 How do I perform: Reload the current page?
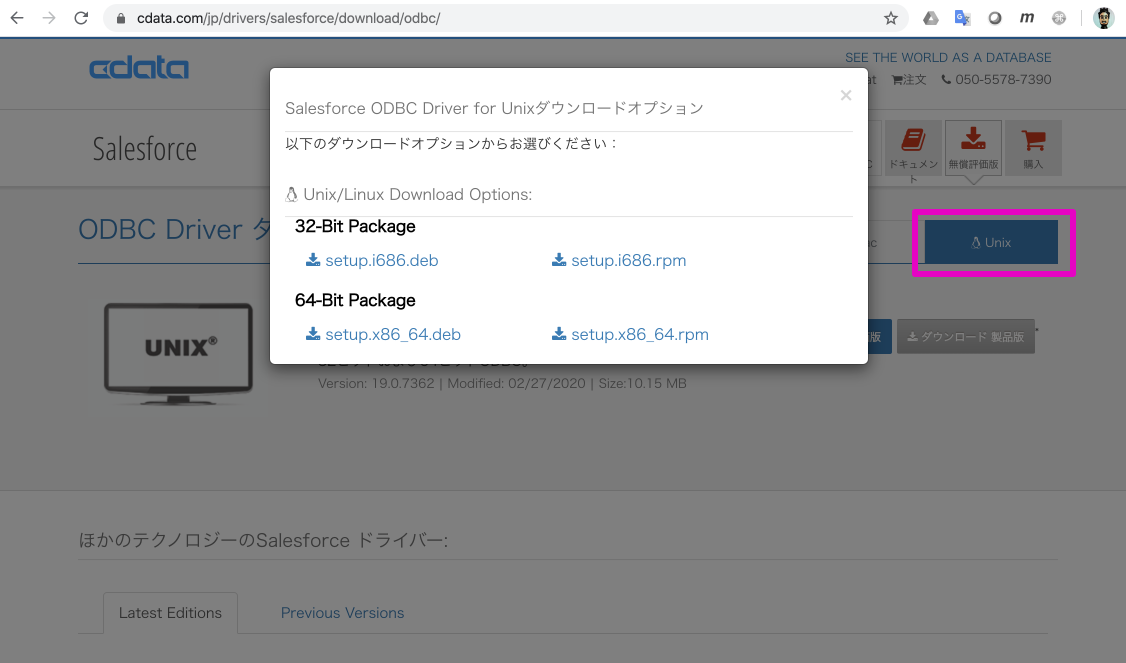(x=81, y=18)
